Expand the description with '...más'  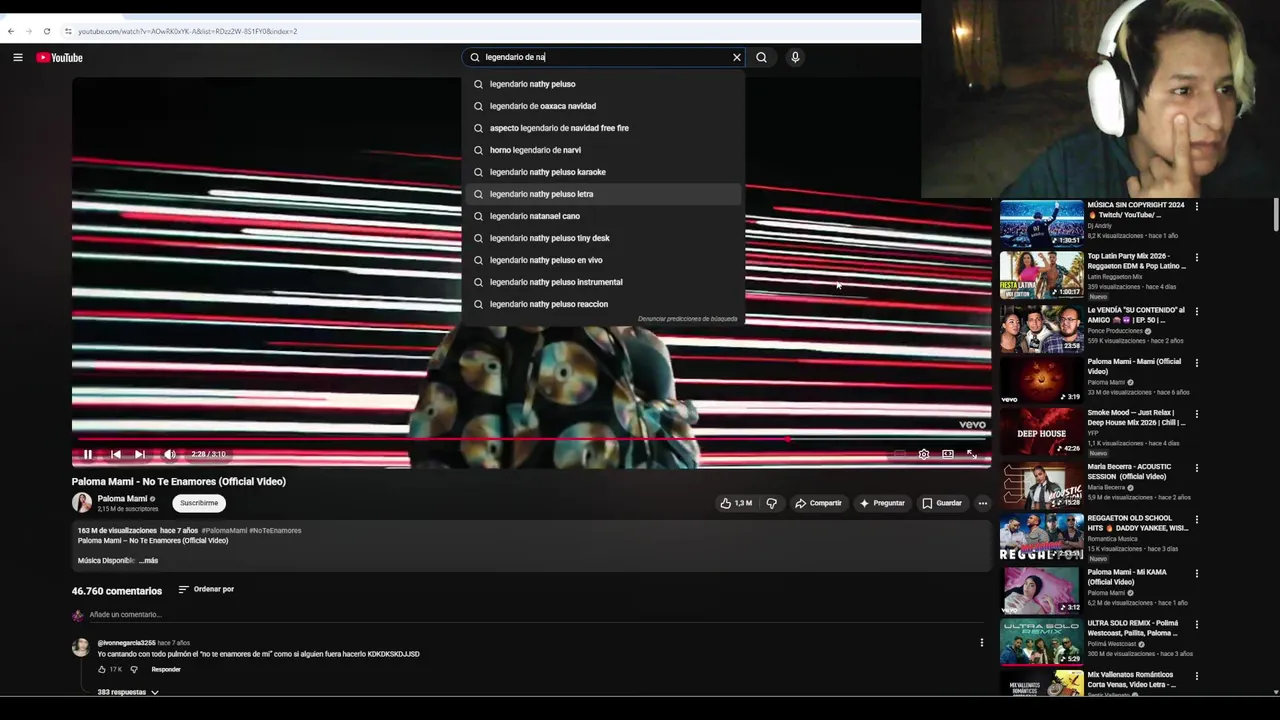pyautogui.click(x=148, y=561)
